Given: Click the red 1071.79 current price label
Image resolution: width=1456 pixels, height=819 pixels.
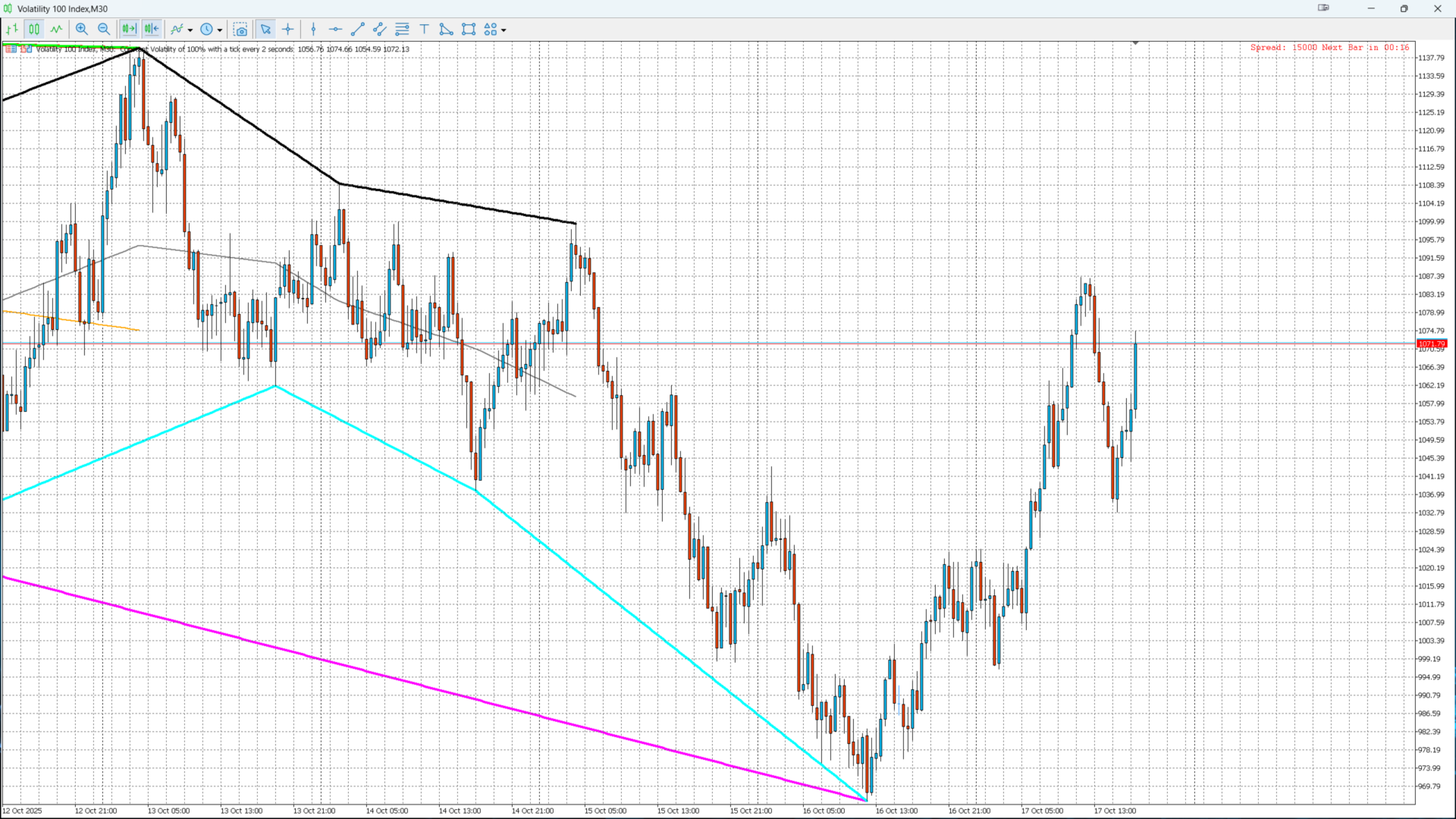Looking at the screenshot, I should 1432,344.
